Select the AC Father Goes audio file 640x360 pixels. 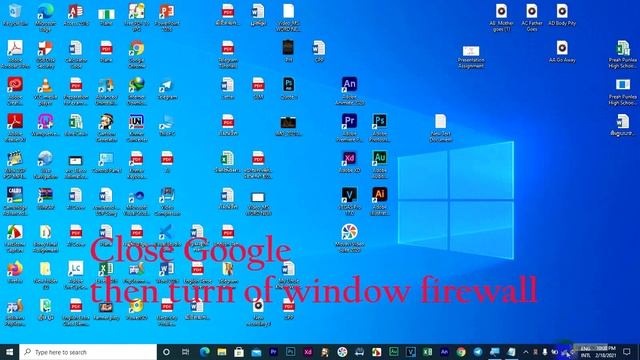click(x=531, y=18)
